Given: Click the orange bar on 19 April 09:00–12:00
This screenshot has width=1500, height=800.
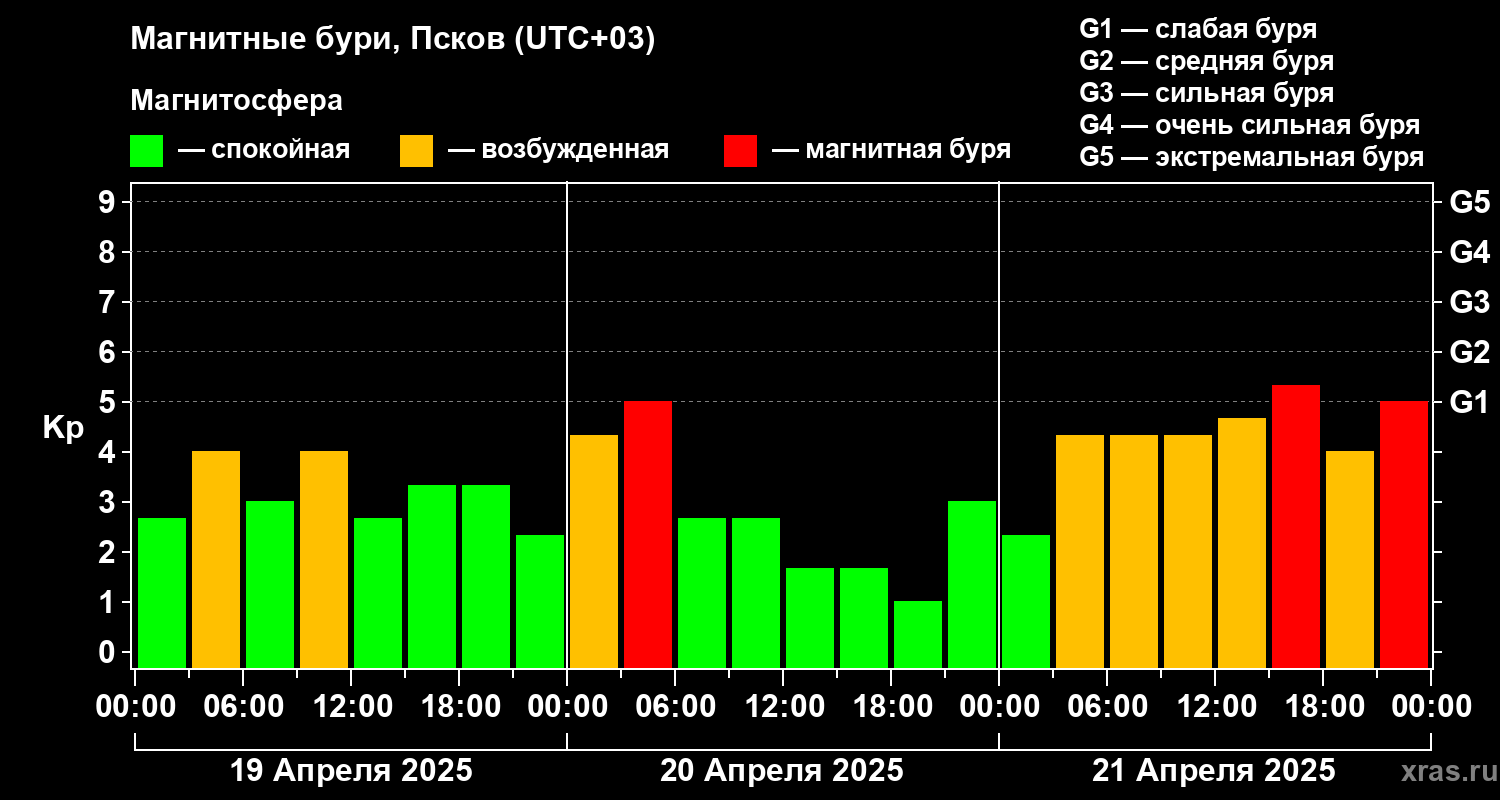Looking at the screenshot, I should pos(324,560).
